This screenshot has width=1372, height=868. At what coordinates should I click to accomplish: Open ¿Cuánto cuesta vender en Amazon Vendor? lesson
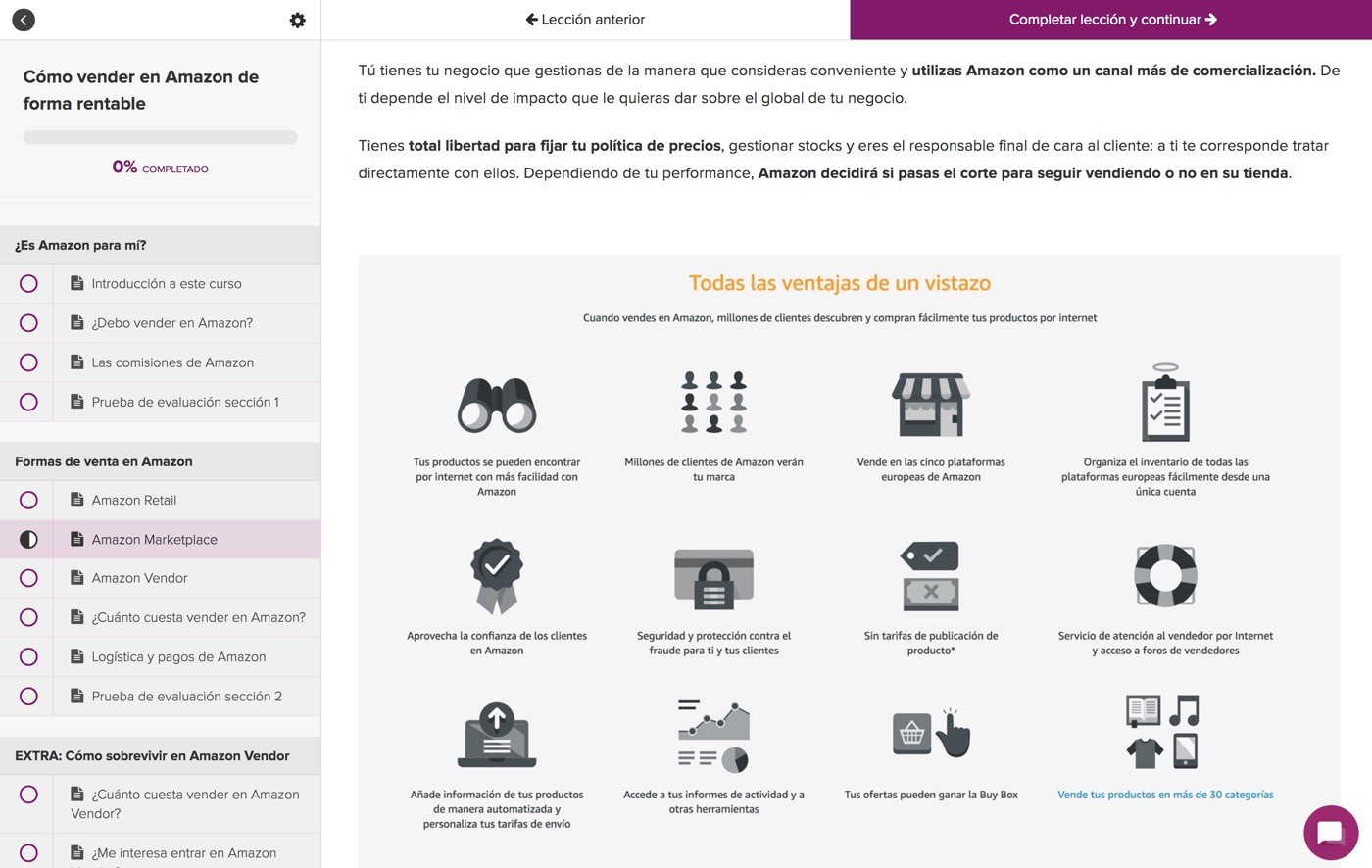coord(185,803)
